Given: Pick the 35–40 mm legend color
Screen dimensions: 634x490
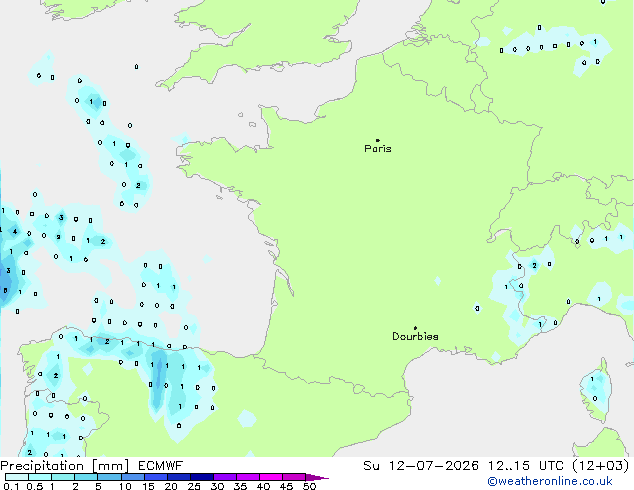Looking at the screenshot, I should 248,477.
